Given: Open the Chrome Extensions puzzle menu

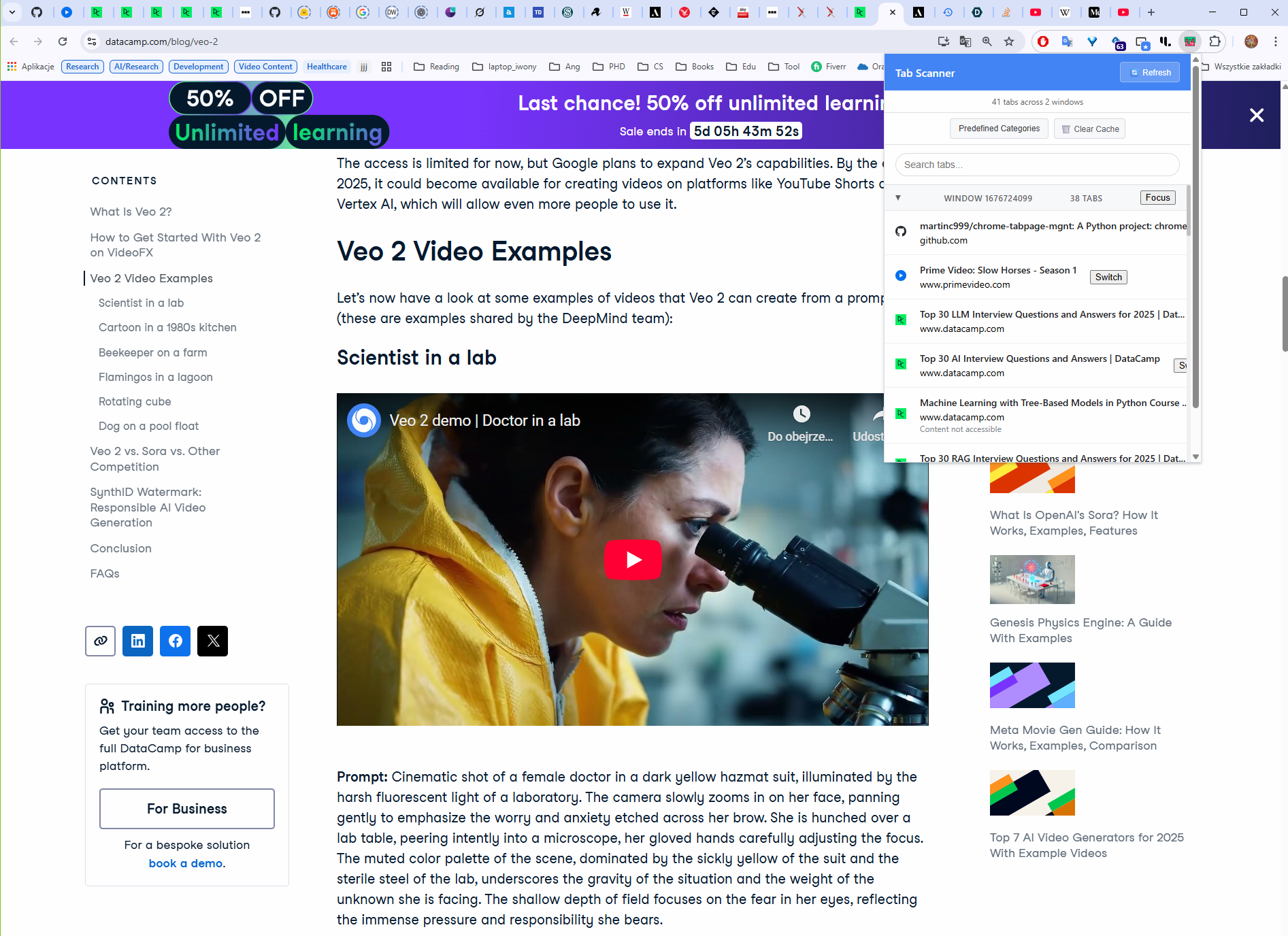Looking at the screenshot, I should (x=1215, y=41).
